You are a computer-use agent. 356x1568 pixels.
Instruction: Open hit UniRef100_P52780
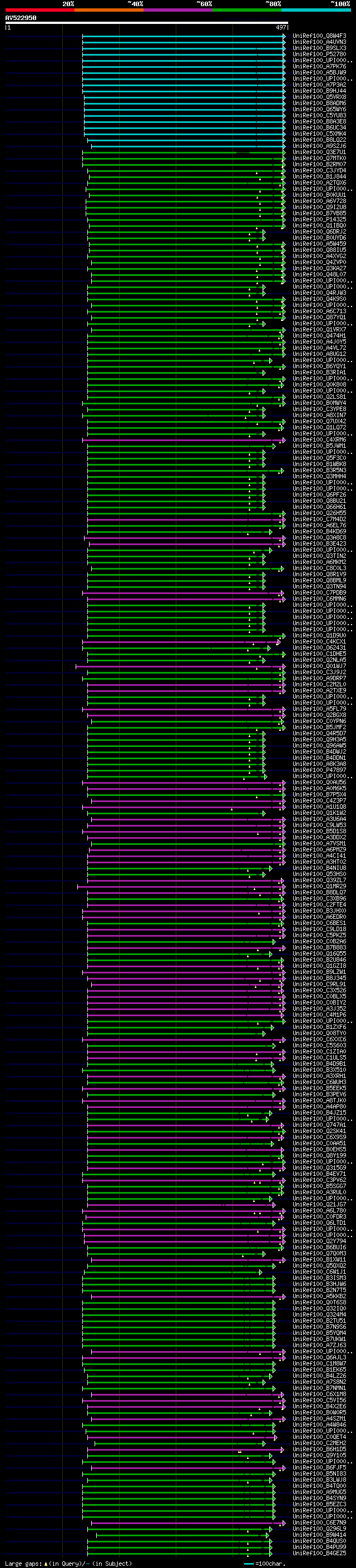319,54
